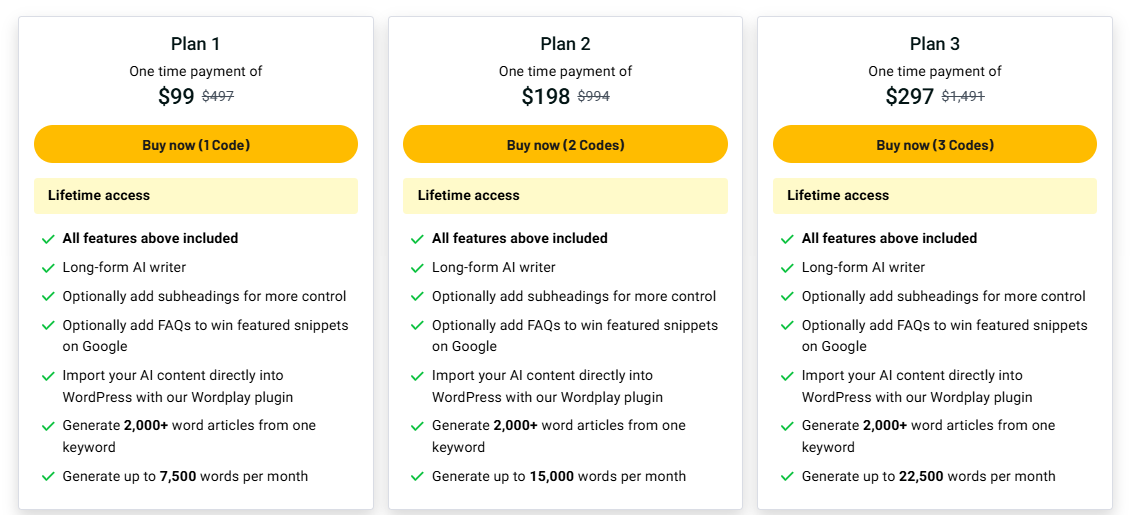This screenshot has width=1132, height=515.
Task: Click the crossed-out $1,491 original price
Action: [x=963, y=97]
